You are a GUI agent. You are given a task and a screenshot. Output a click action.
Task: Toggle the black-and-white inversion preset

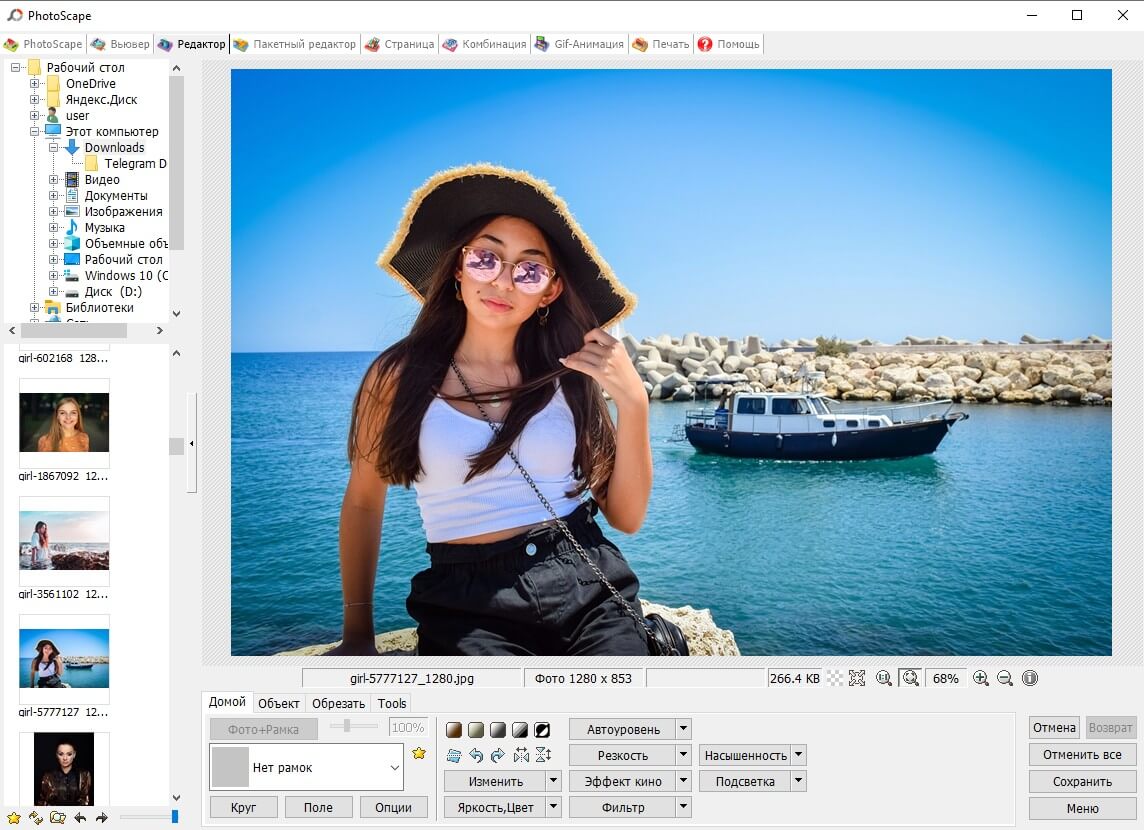[543, 730]
